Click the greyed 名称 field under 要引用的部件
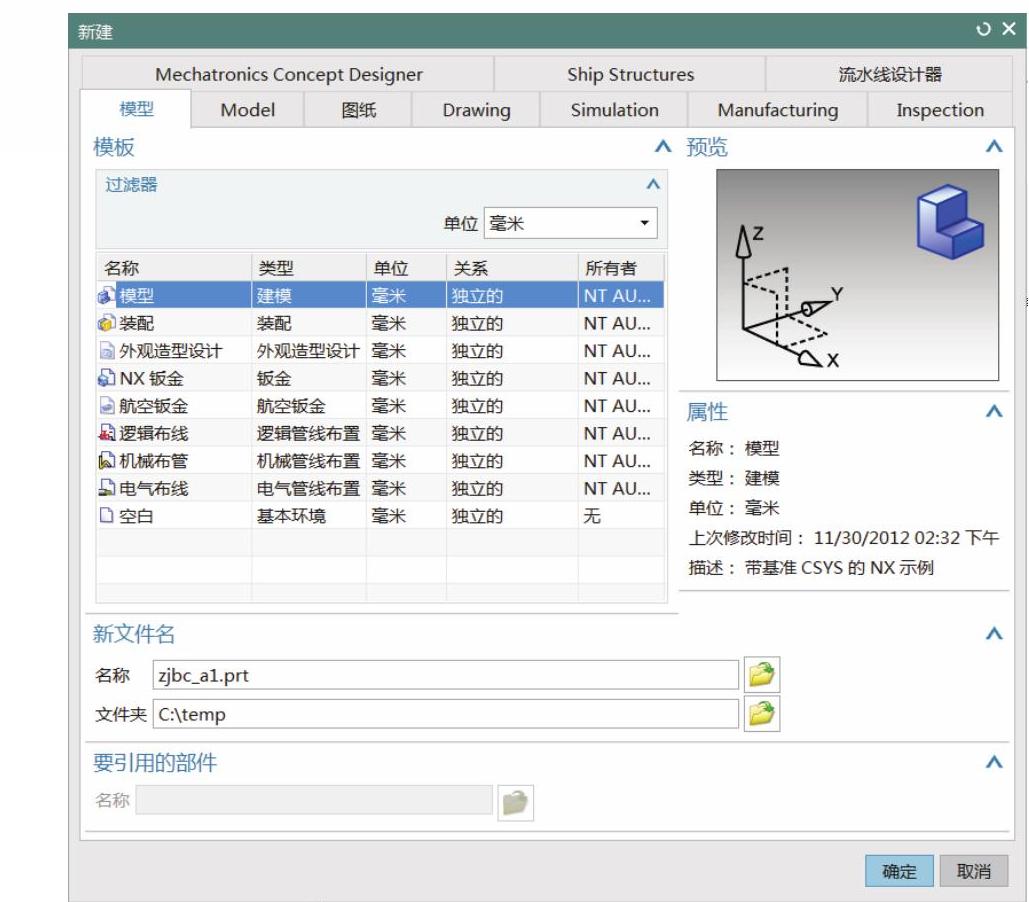The height and width of the screenshot is (902, 1029). point(314,800)
